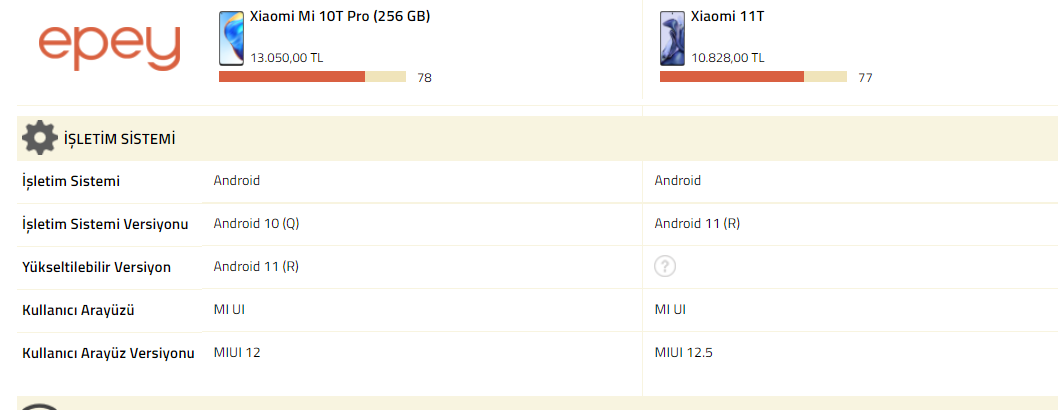Click the MIUI 12 value

point(237,352)
